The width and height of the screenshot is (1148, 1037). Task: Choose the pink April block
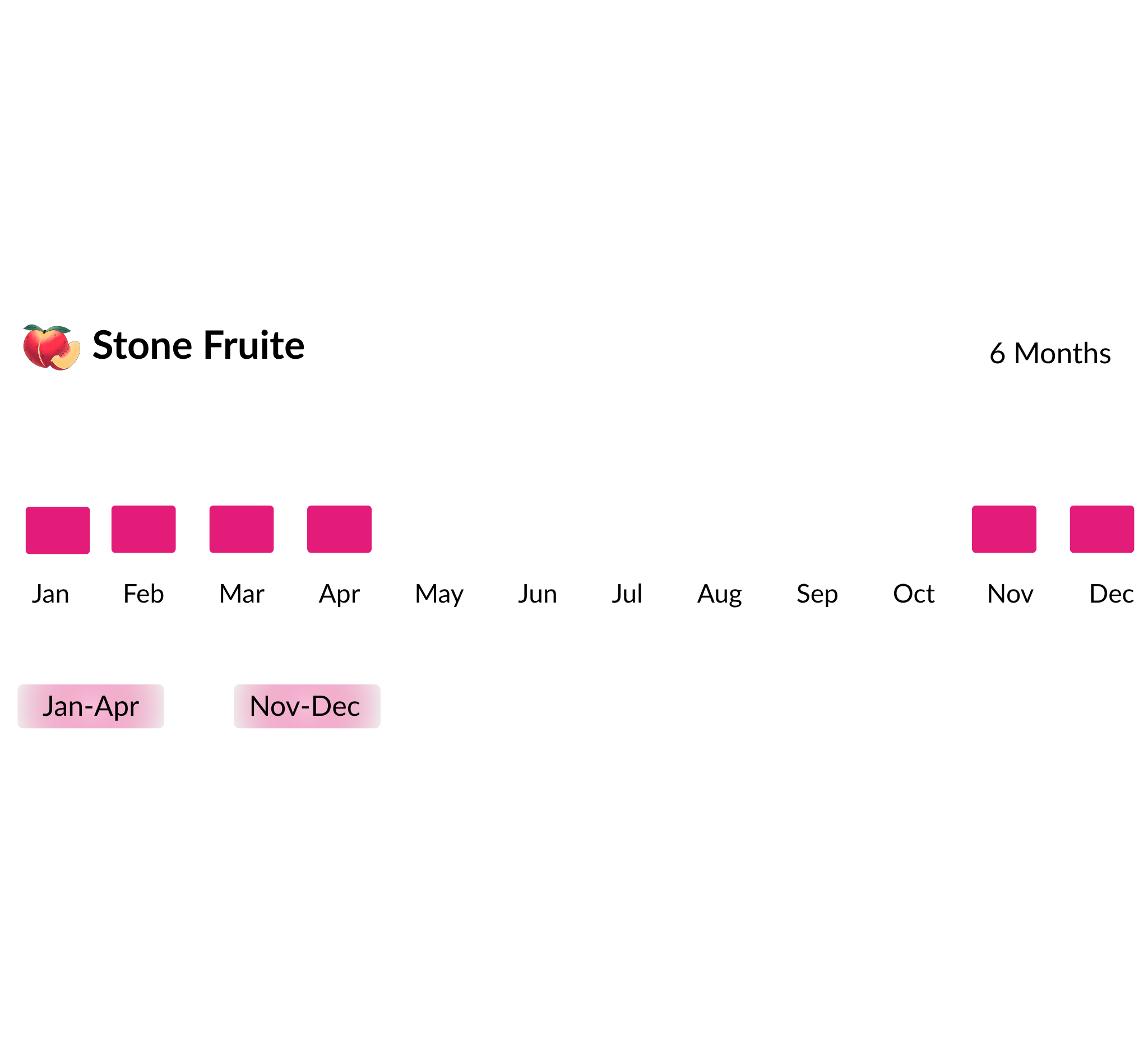point(339,529)
